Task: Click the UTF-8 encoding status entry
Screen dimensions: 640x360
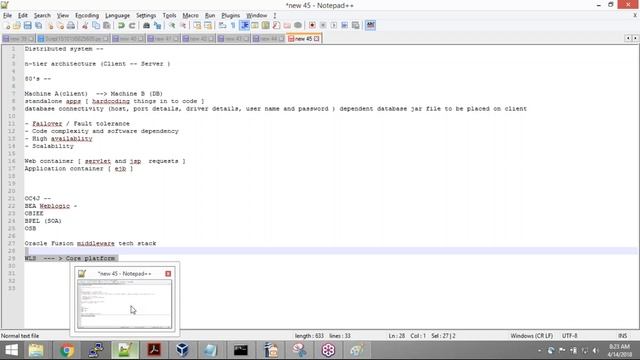Action: [x=569, y=336]
